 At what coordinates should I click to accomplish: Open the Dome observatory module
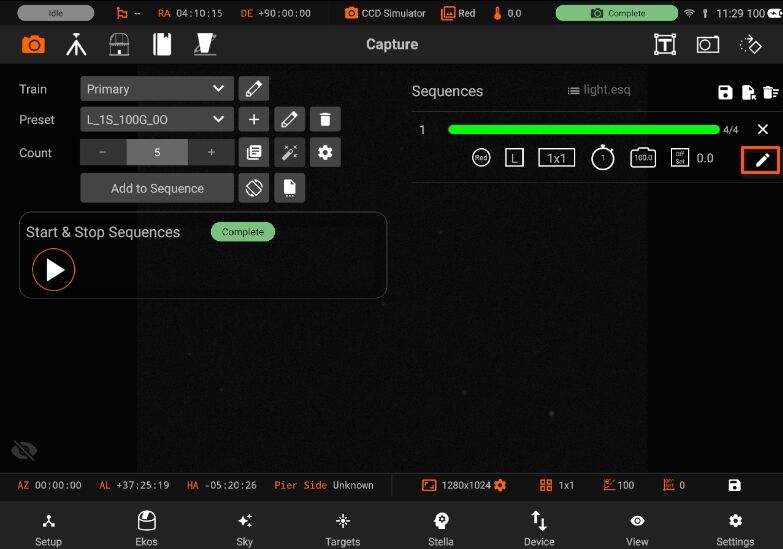(x=119, y=45)
